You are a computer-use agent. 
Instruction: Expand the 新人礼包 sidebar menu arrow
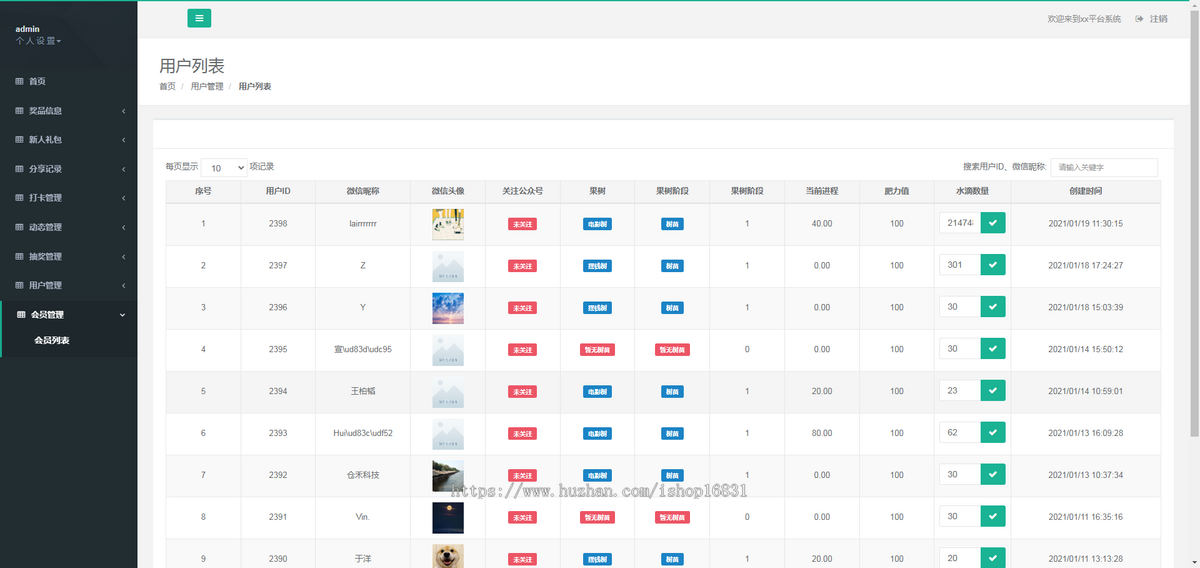[123, 140]
